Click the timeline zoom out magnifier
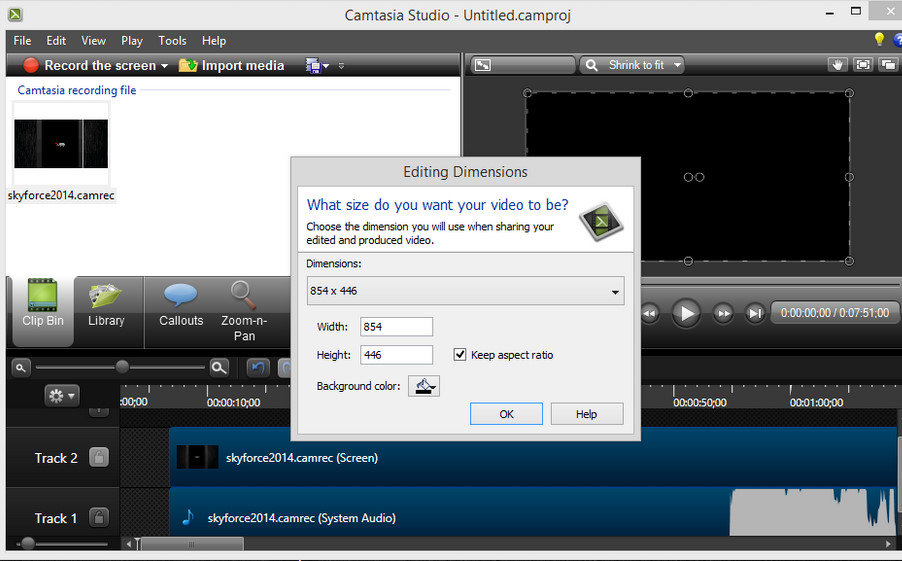Viewport: 902px width, 561px height. click(21, 368)
